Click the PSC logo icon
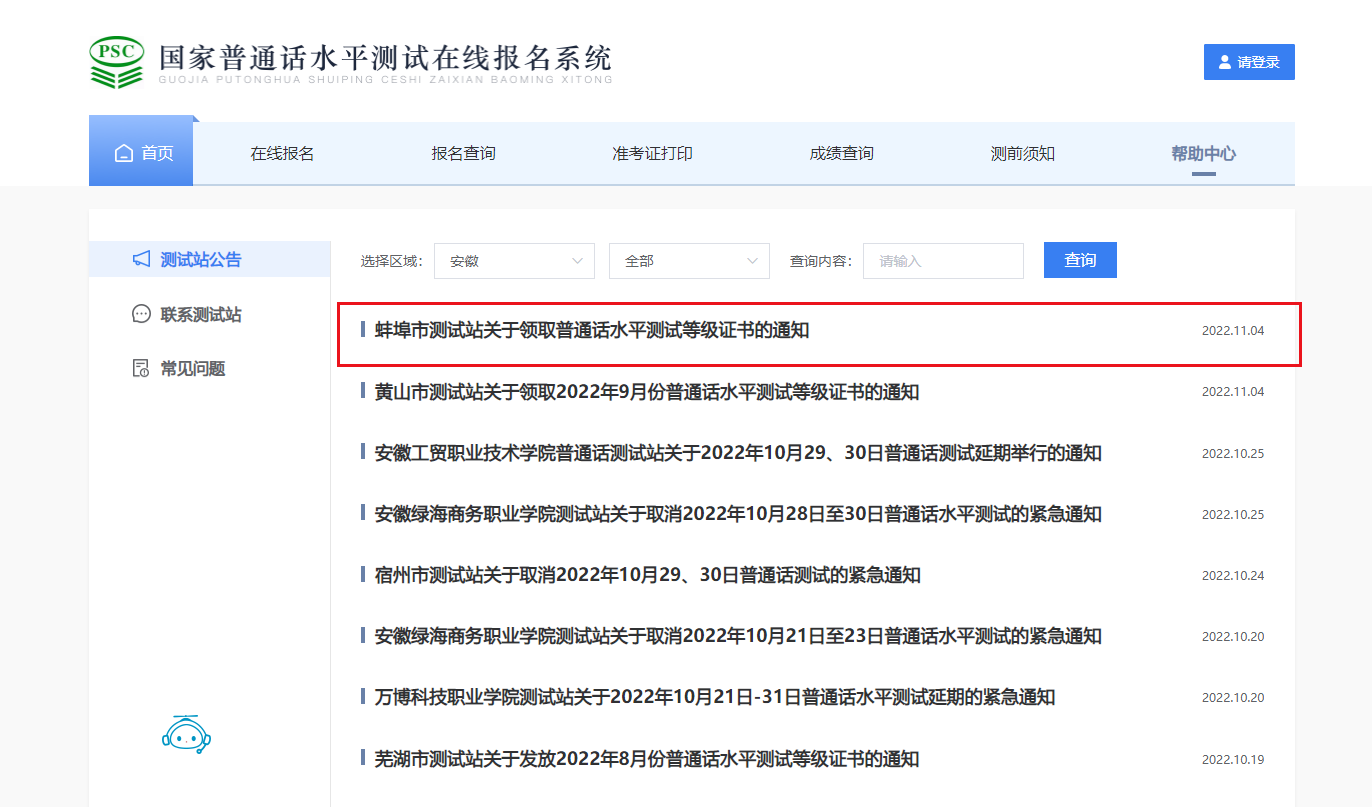The image size is (1372, 807). 117,62
